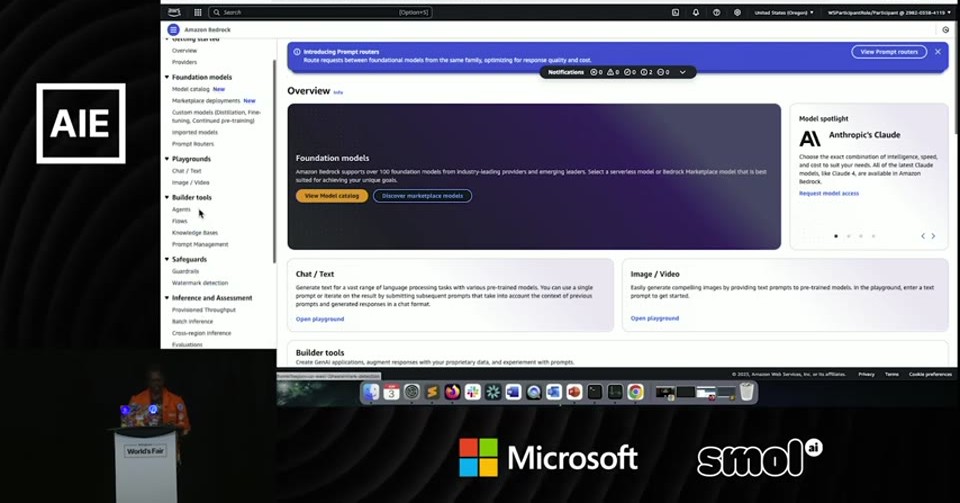Focus the AWS console search field
Screen dimensions: 960x503
(x=320, y=12)
